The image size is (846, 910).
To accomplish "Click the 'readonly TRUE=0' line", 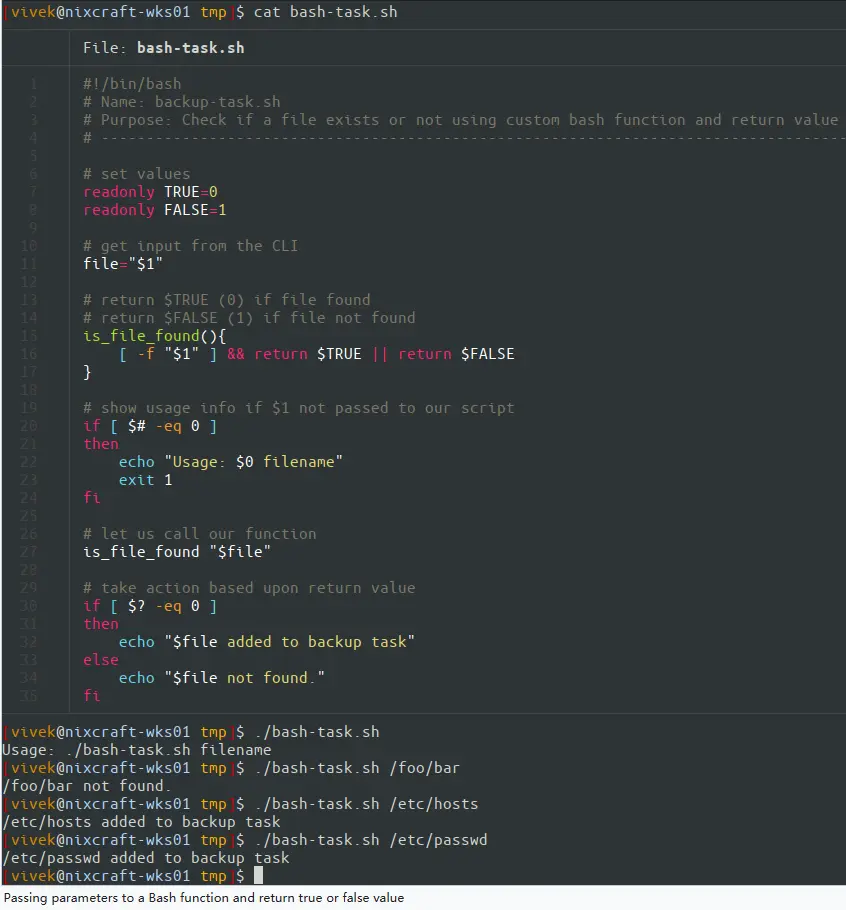I will 150,192.
